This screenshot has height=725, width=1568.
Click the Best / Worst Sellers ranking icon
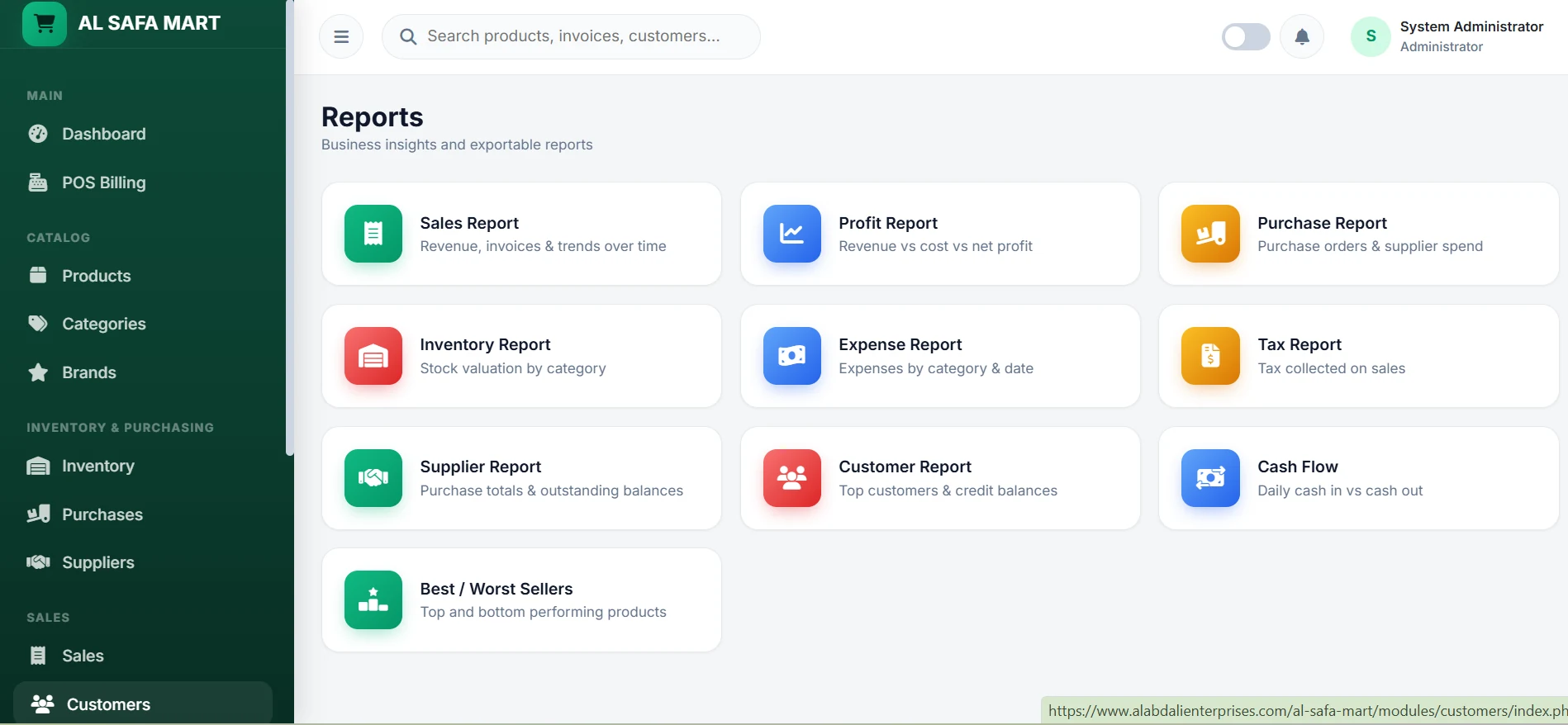click(x=373, y=599)
